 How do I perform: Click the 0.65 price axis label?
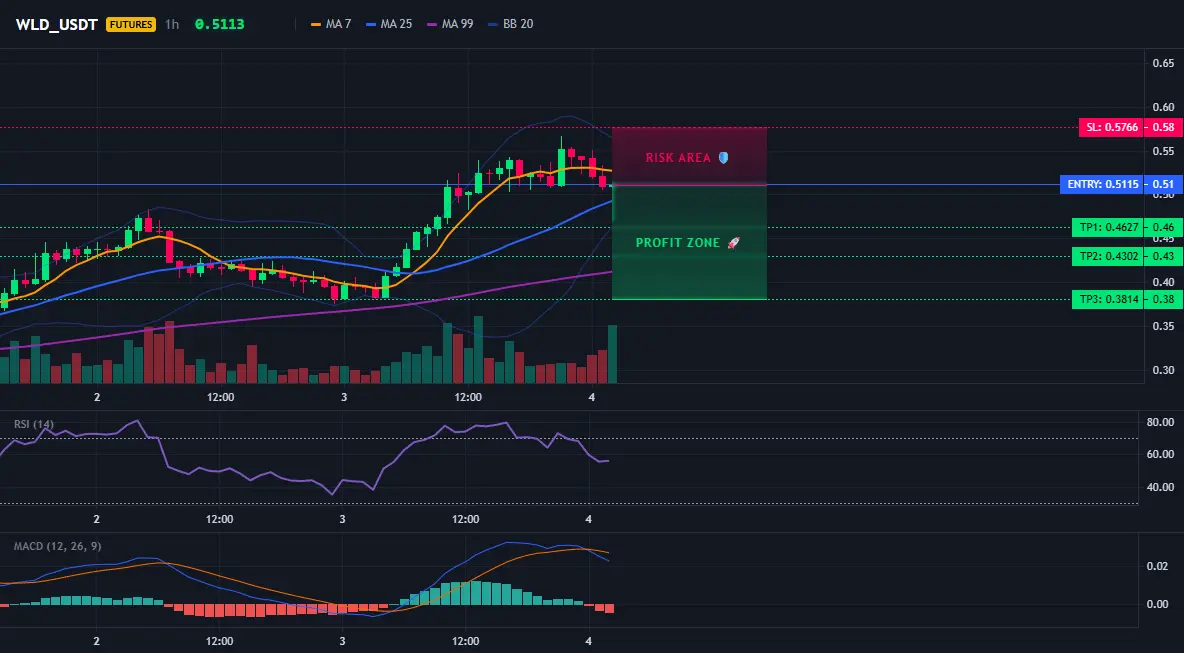(x=1163, y=63)
